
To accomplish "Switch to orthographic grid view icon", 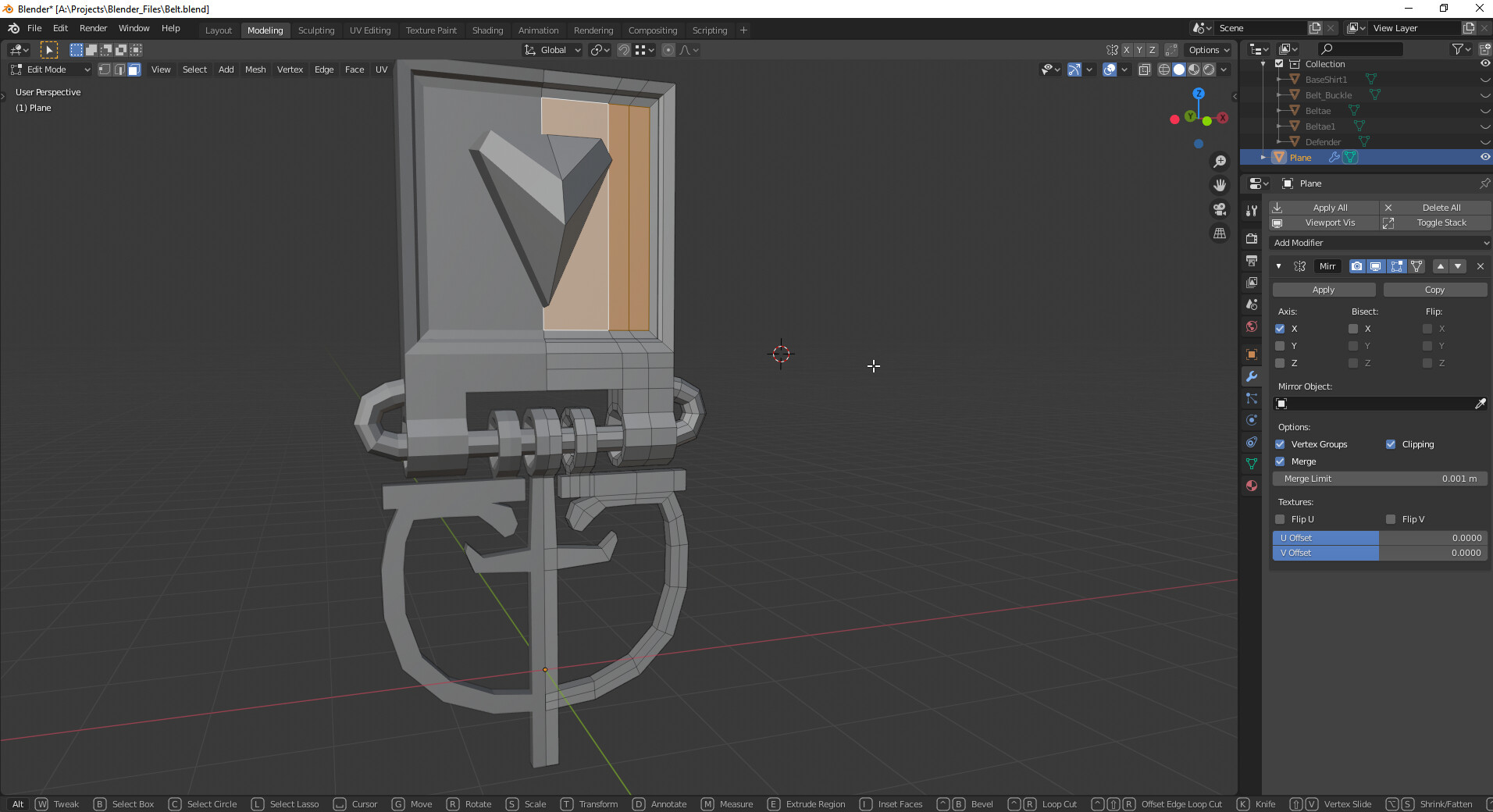I will 1219,233.
